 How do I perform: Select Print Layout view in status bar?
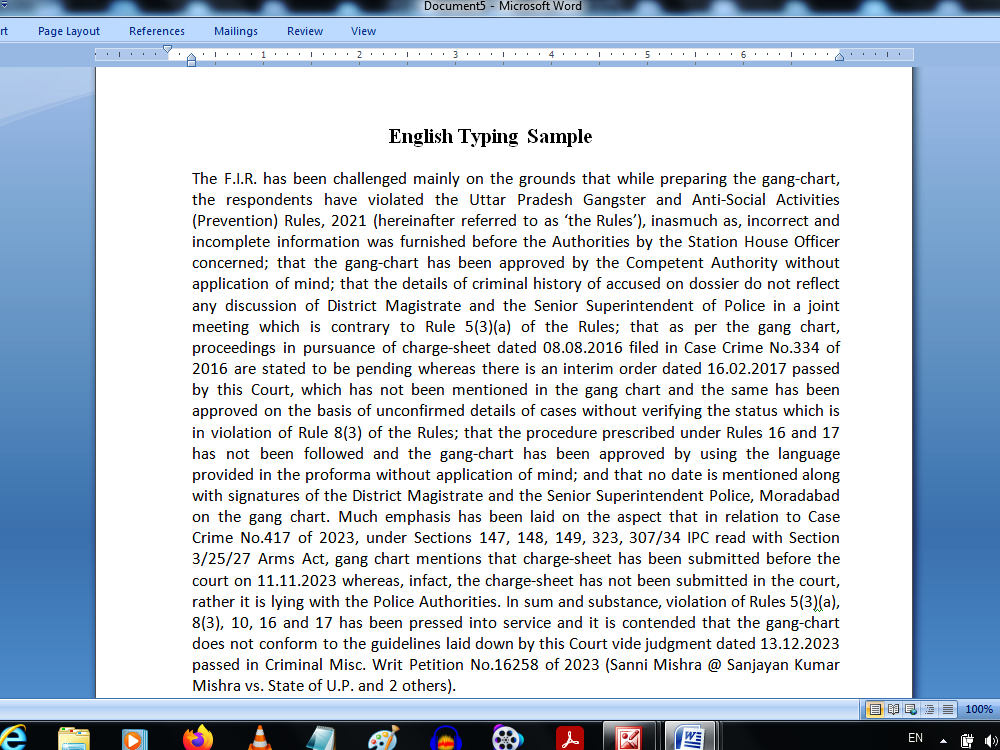pos(875,709)
